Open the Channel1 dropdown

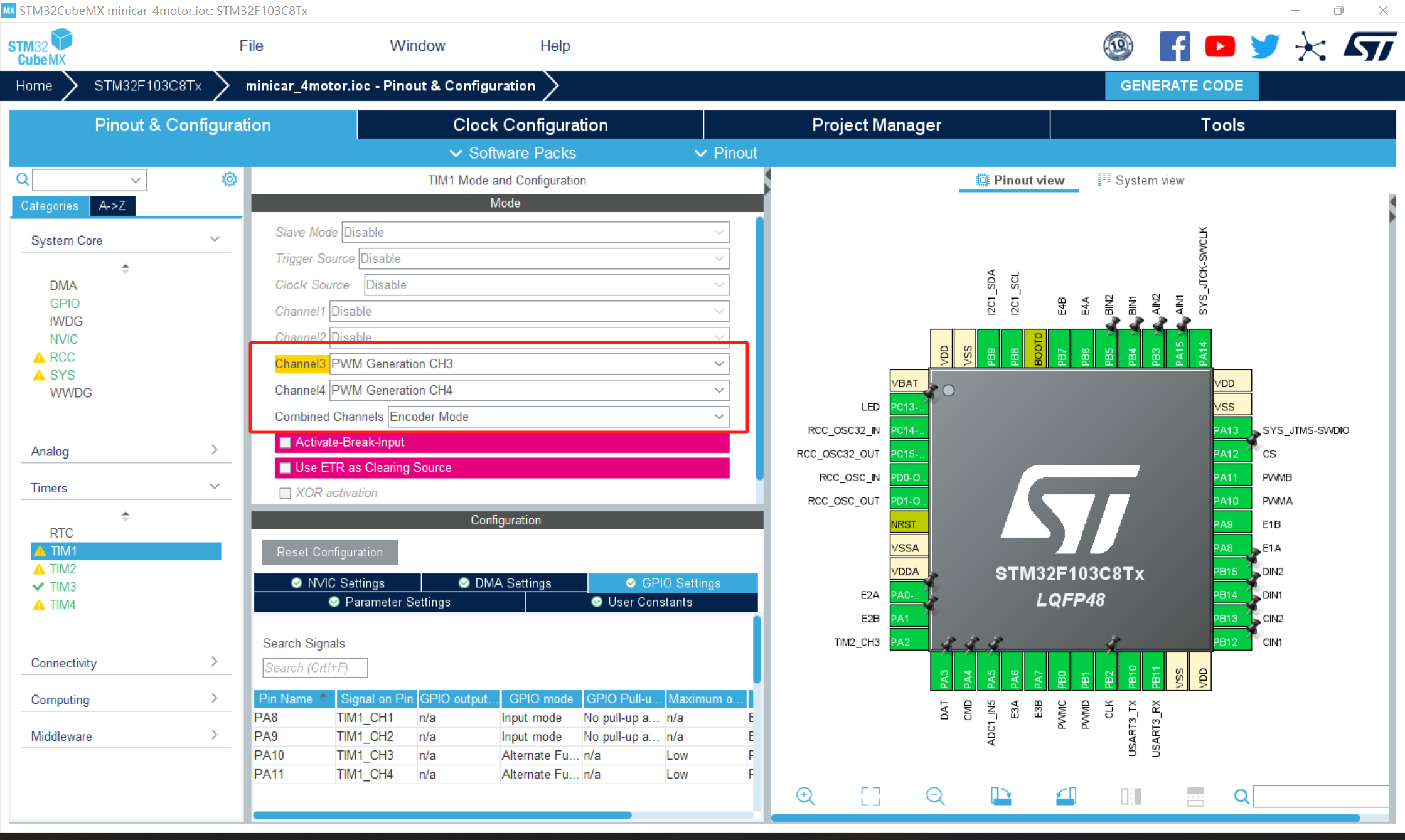pyautogui.click(x=529, y=311)
